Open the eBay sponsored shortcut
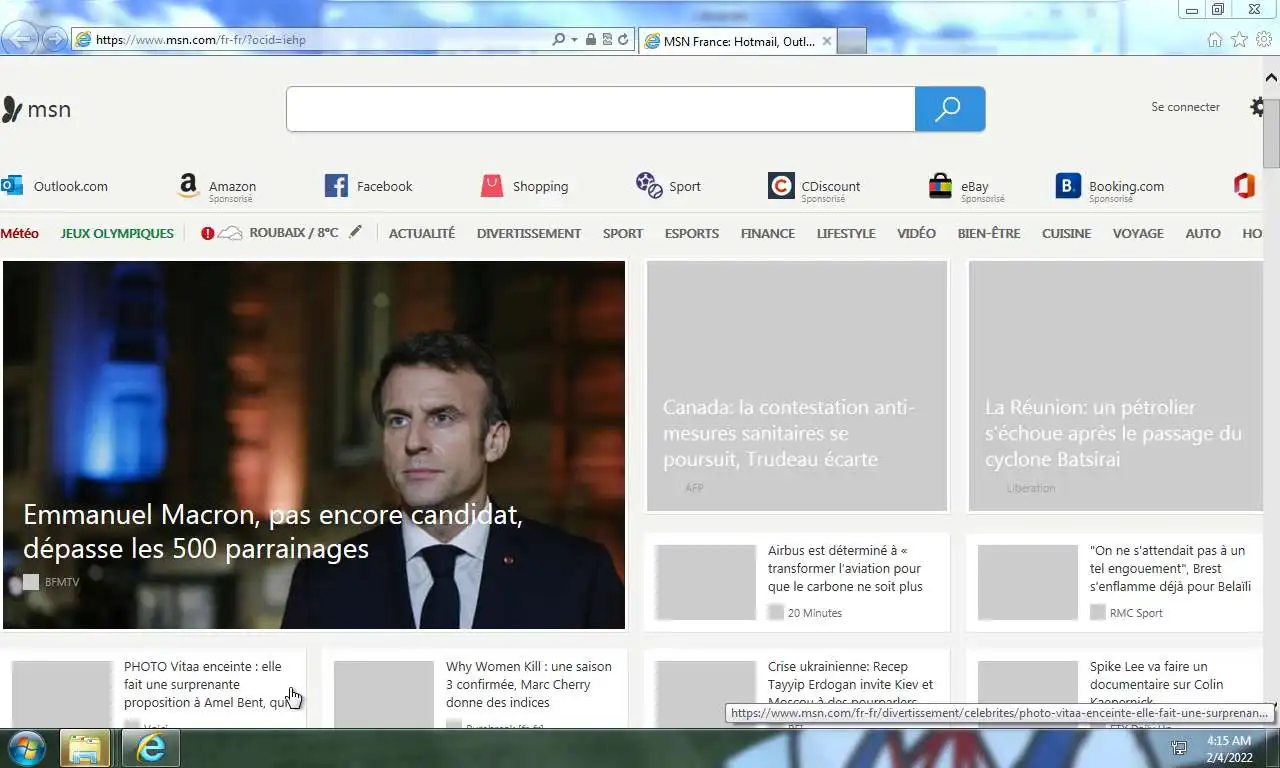Image resolution: width=1280 pixels, height=768 pixels. (966, 187)
